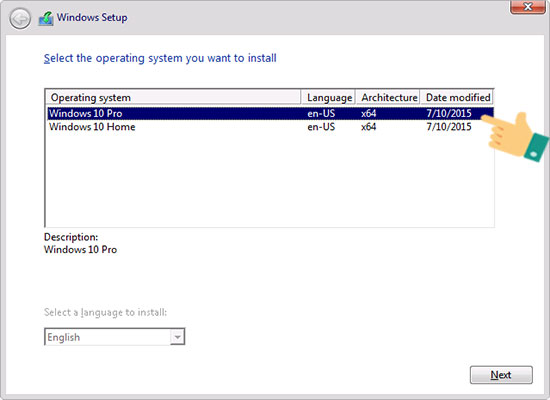550x400 pixels.
Task: Click en-US in Windows 10 Home row
Action: click(x=321, y=127)
